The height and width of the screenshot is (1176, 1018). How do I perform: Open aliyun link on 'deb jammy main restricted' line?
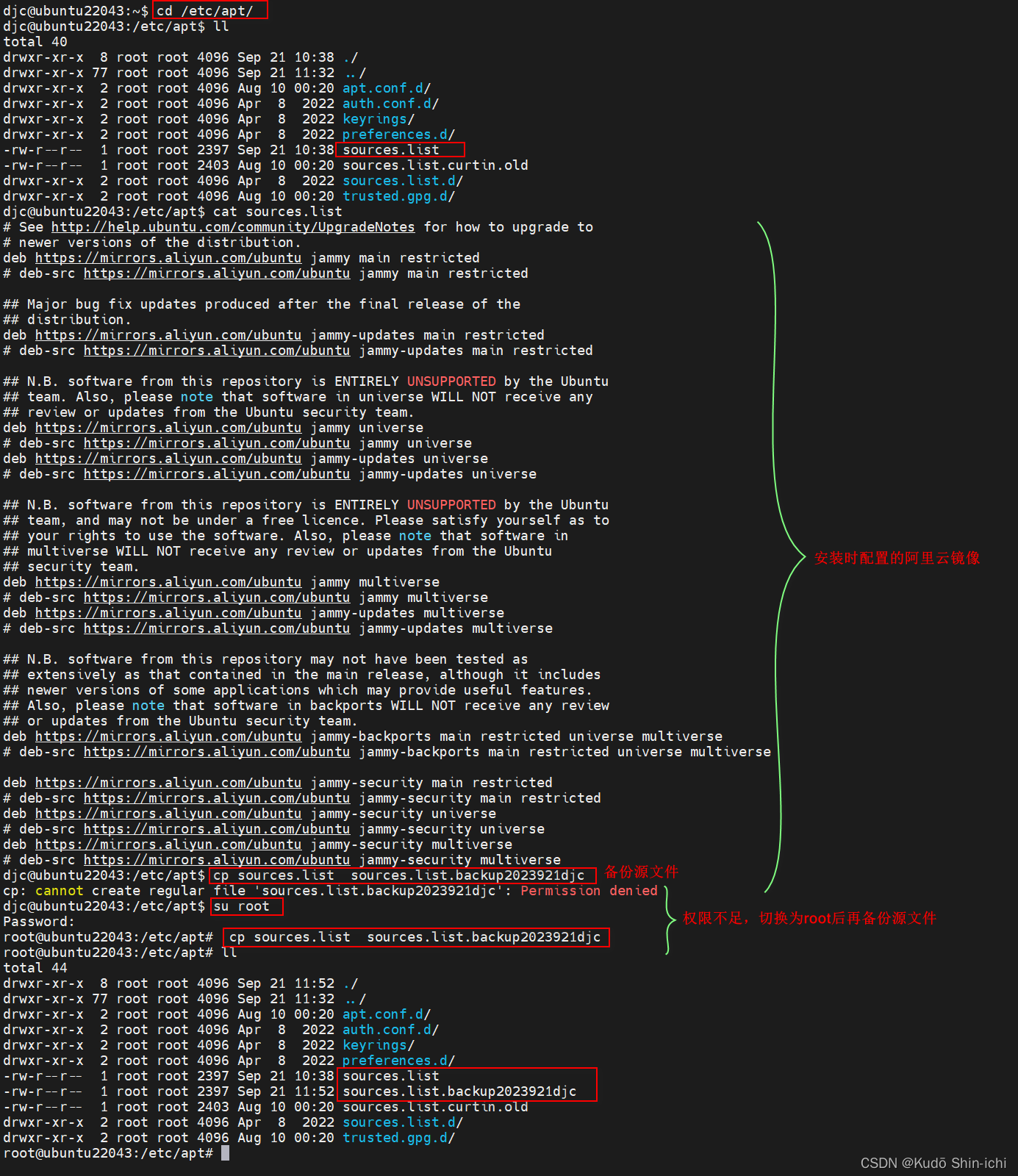point(168,258)
